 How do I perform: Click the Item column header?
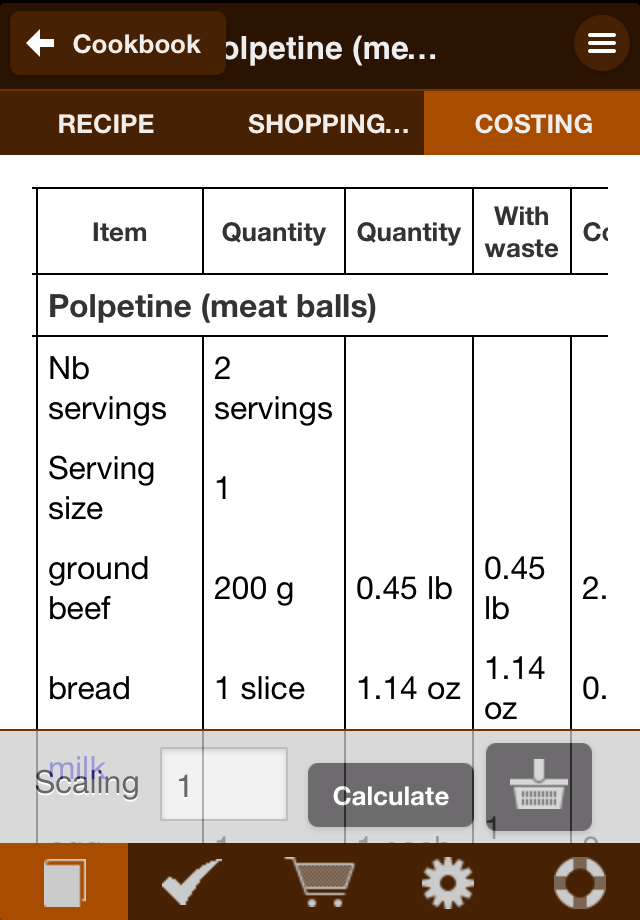[120, 232]
